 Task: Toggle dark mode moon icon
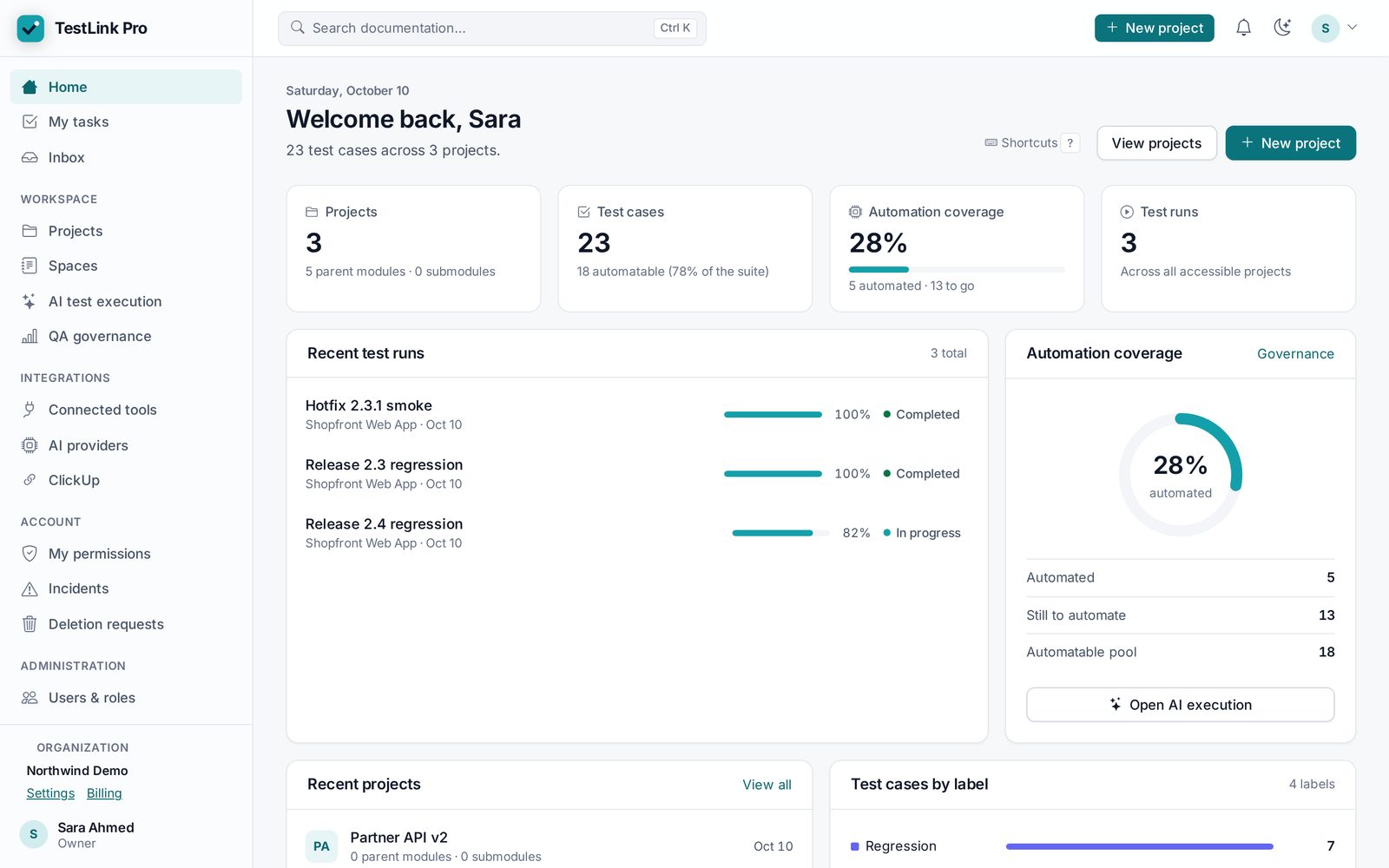pyautogui.click(x=1282, y=28)
